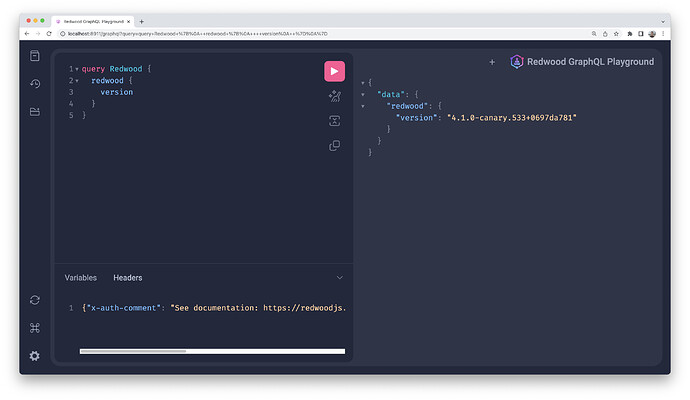This screenshot has width=690, height=400.
Task: Reload the page in the browser
Action: [49, 33]
